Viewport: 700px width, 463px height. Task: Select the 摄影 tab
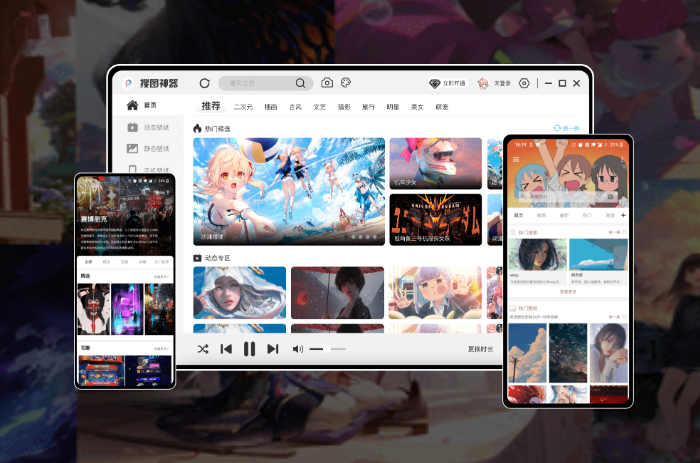(x=344, y=107)
